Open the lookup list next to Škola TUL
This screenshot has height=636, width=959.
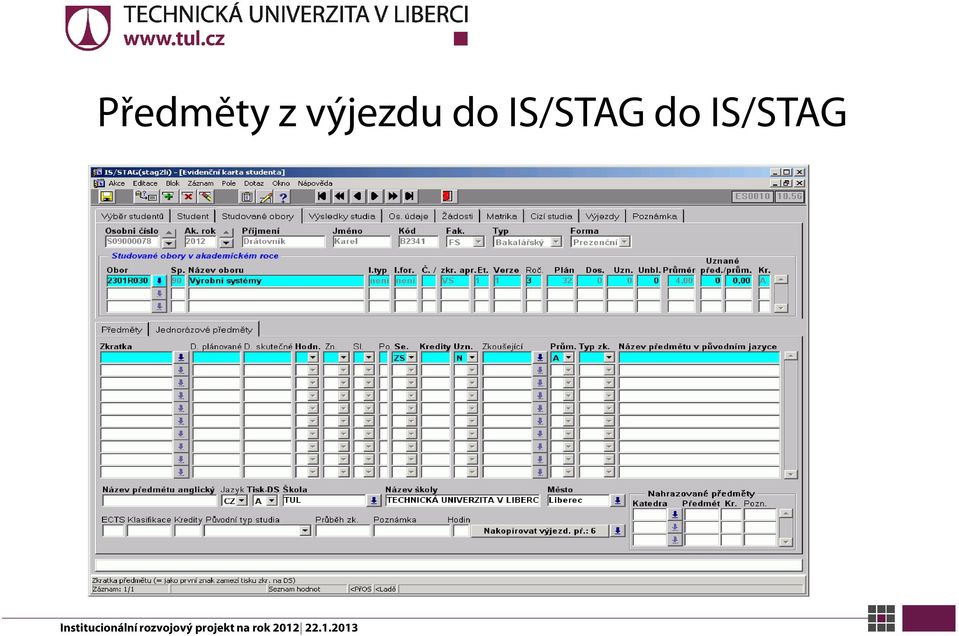pyautogui.click(x=374, y=500)
